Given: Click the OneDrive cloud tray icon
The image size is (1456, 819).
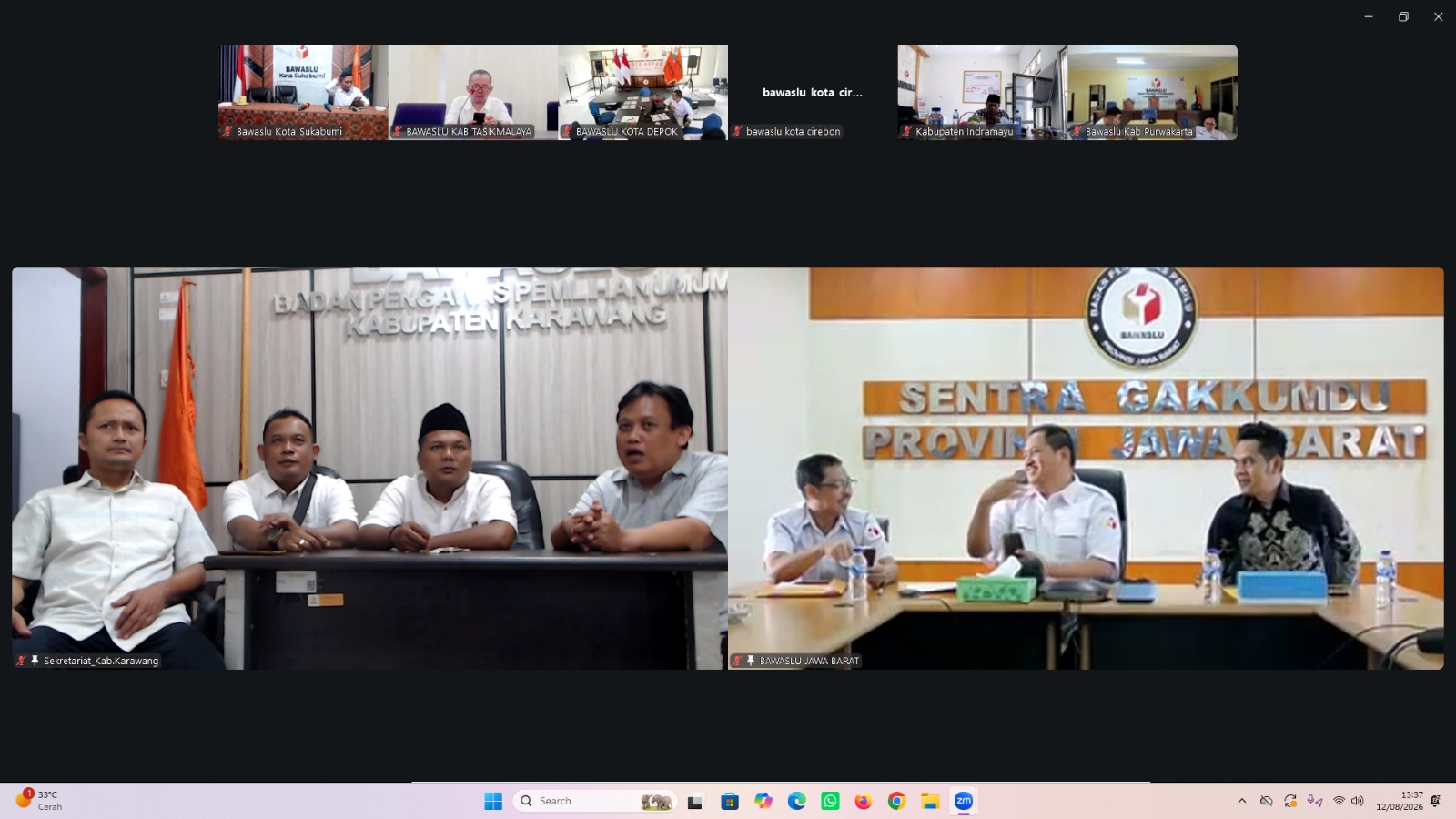Looking at the screenshot, I should pos(1266,801).
